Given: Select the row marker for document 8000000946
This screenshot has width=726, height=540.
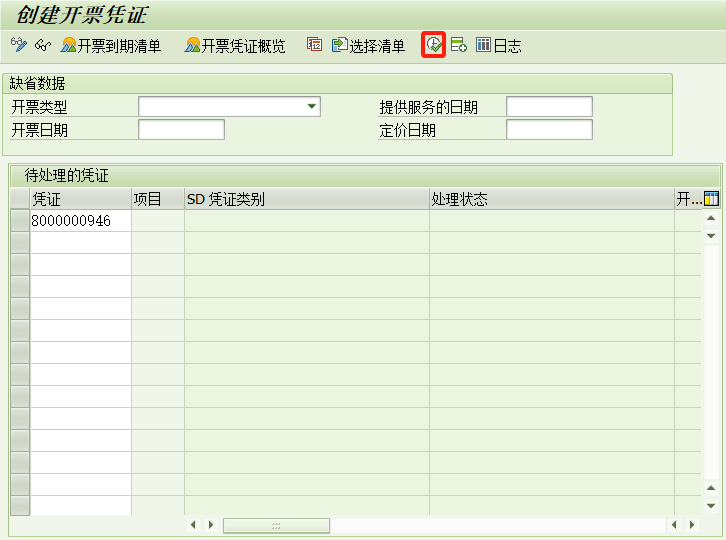Looking at the screenshot, I should click(20, 220).
